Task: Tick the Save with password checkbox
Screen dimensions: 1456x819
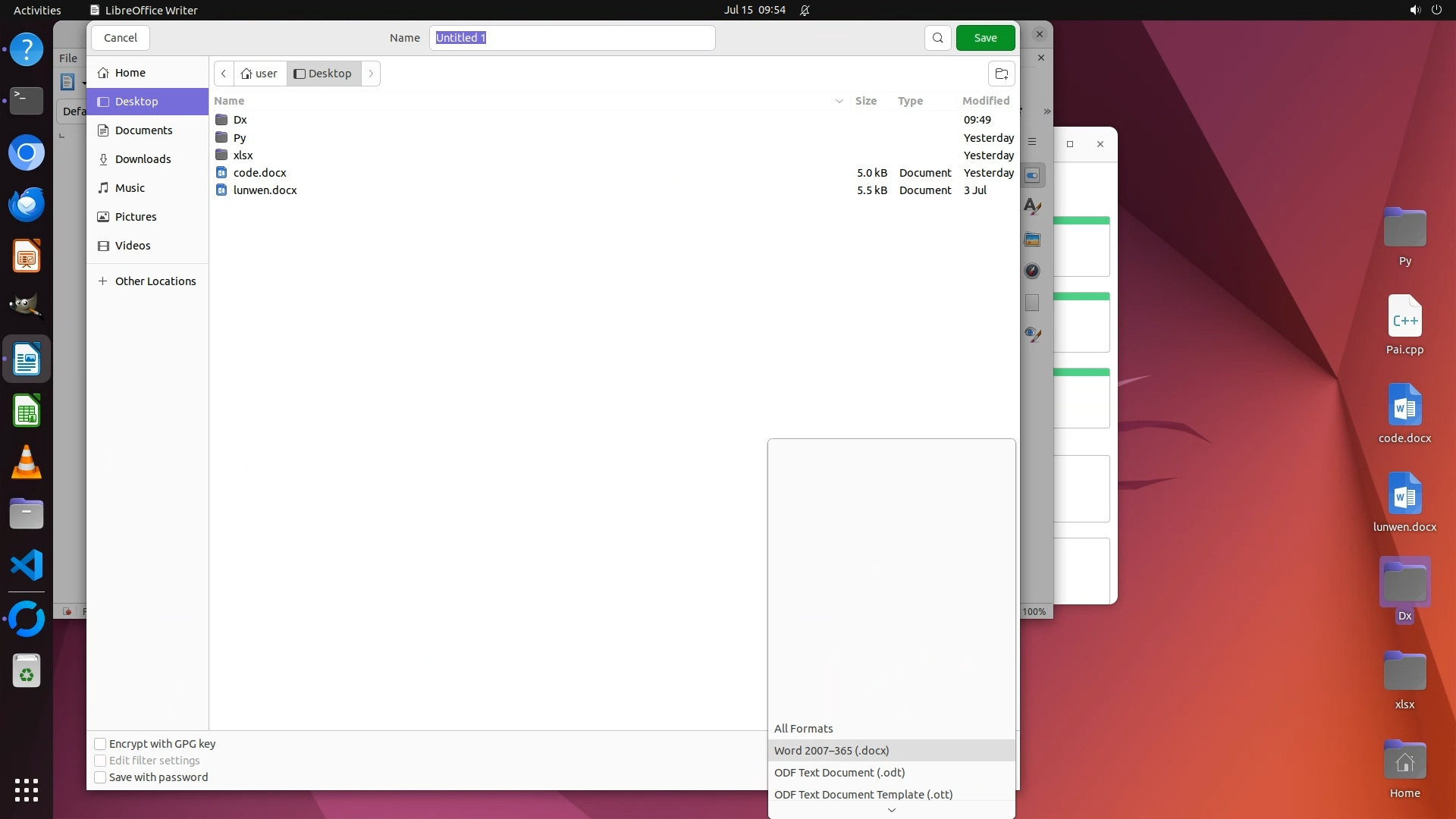Action: tap(100, 777)
